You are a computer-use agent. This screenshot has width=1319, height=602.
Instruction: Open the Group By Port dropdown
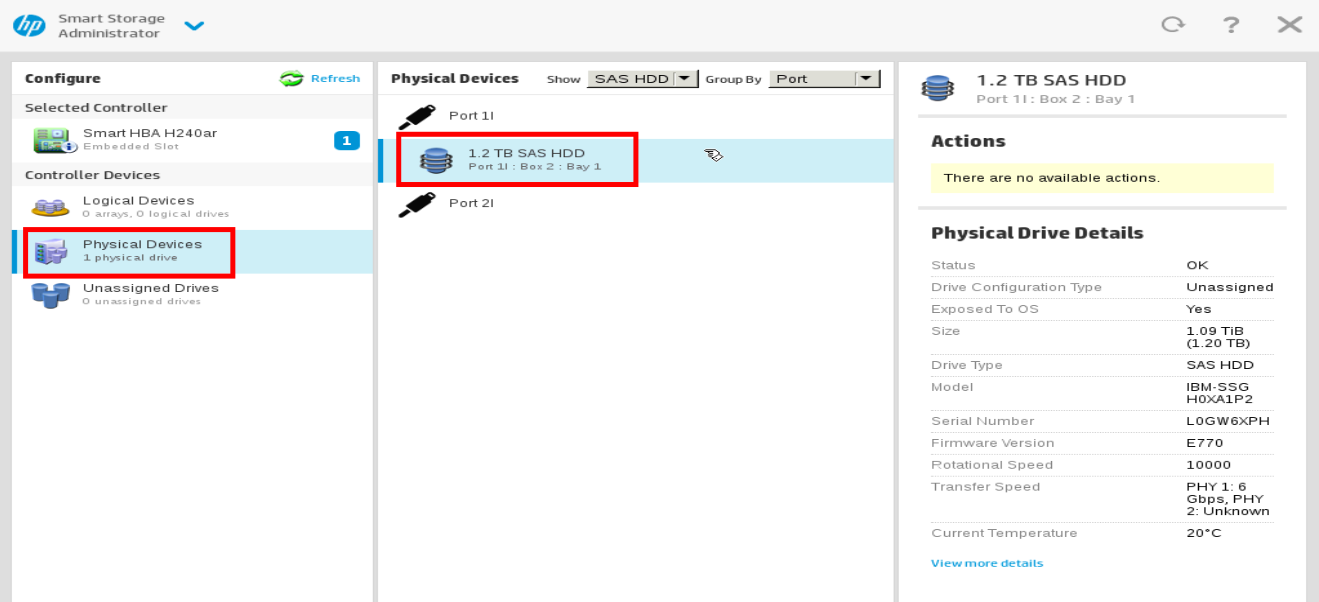click(824, 79)
